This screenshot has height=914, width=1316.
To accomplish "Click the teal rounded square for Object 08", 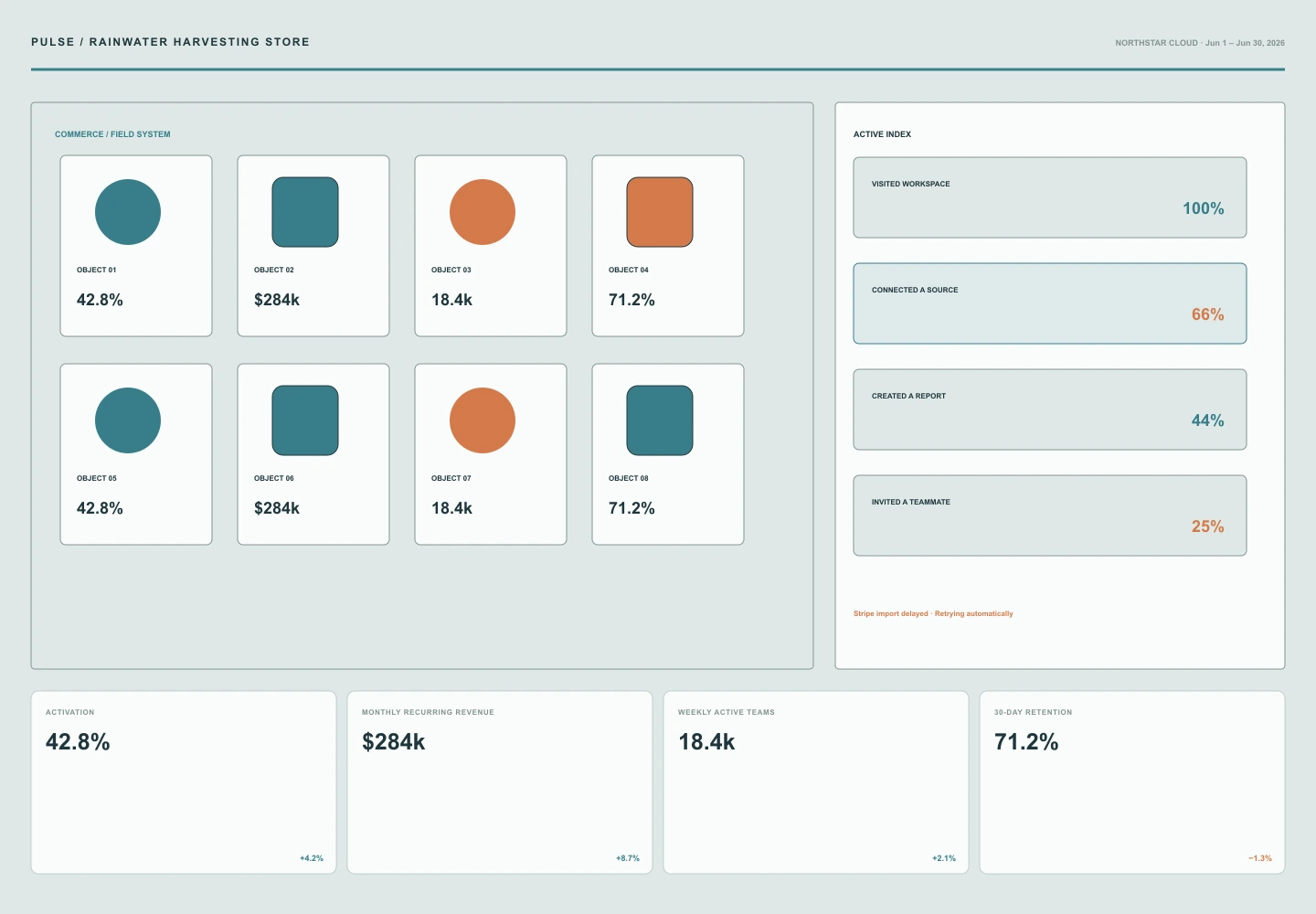I will coord(660,420).
